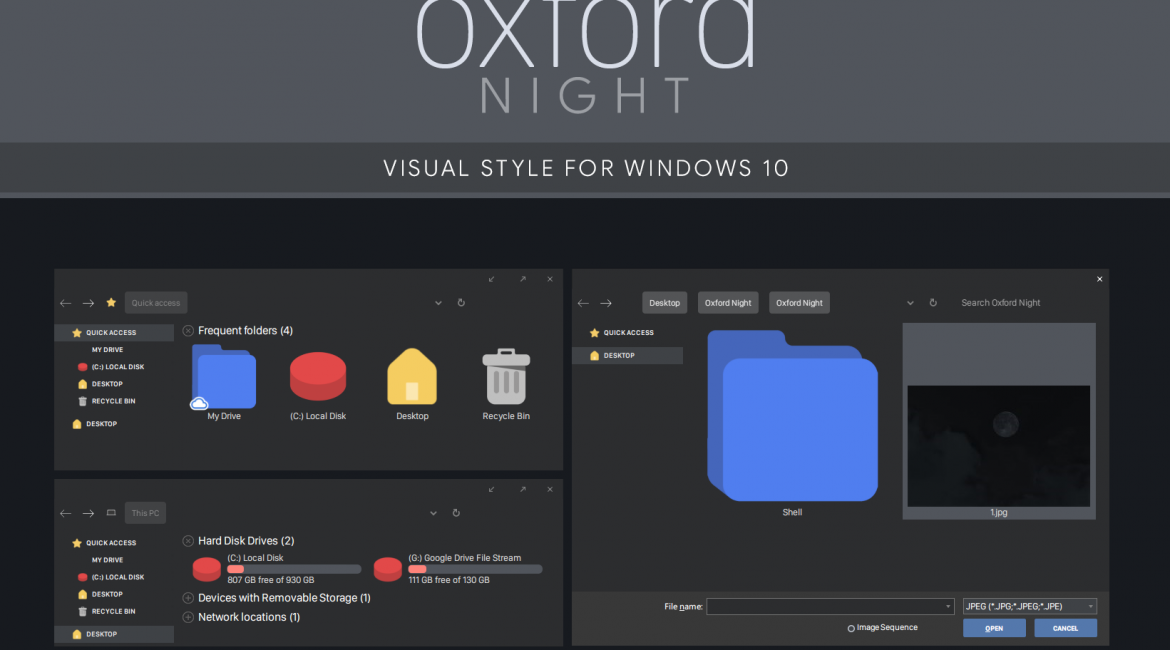1170x650 pixels.
Task: Select DESKTOP in the file dialog sidebar
Action: coord(628,356)
